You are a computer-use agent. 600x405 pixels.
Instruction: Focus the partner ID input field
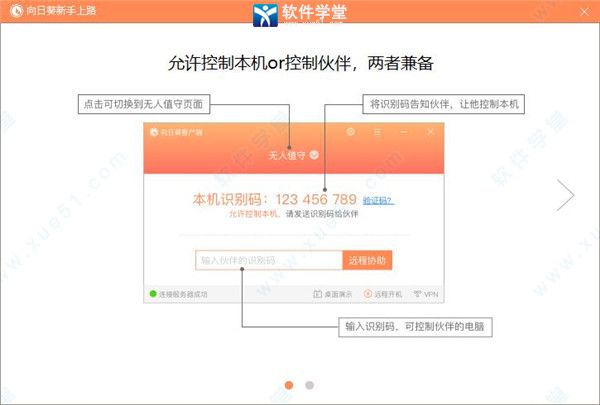click(x=269, y=260)
